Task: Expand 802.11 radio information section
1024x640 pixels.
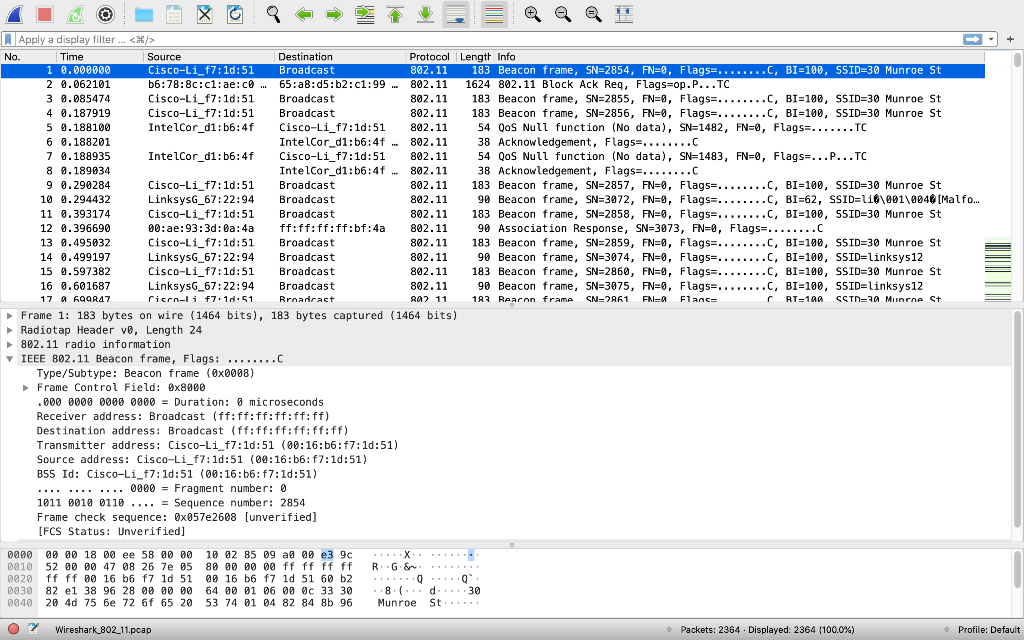Action: [10, 344]
